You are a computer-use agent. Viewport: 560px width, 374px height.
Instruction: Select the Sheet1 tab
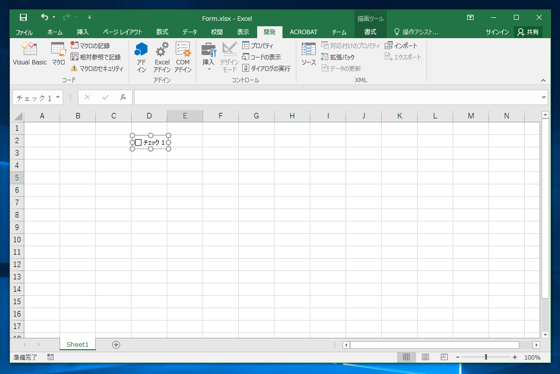tap(78, 344)
